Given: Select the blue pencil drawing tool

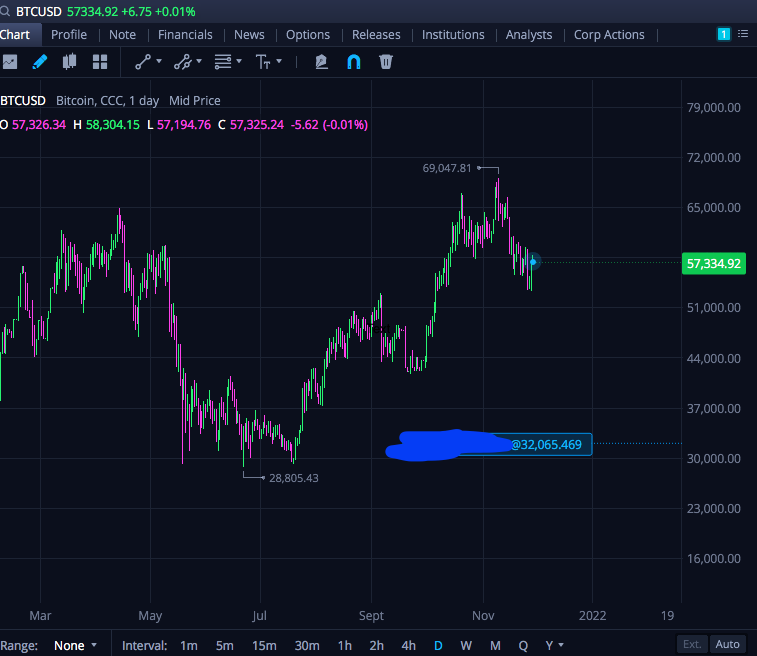Looking at the screenshot, I should 40,62.
